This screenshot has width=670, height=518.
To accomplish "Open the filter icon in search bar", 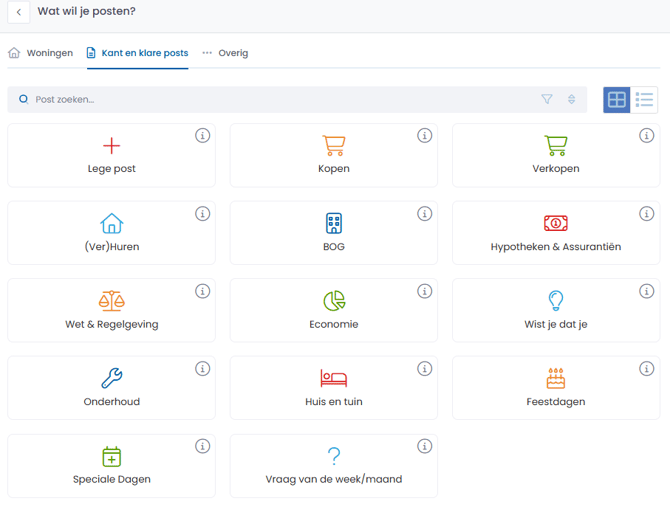I will pos(547,99).
